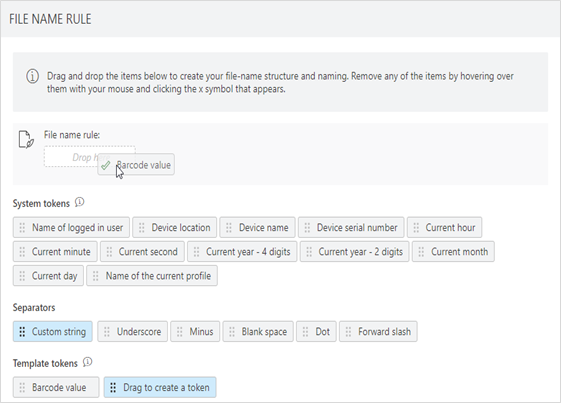Click the file name rule document icon
Screen dimensions: 561x403
point(26,140)
